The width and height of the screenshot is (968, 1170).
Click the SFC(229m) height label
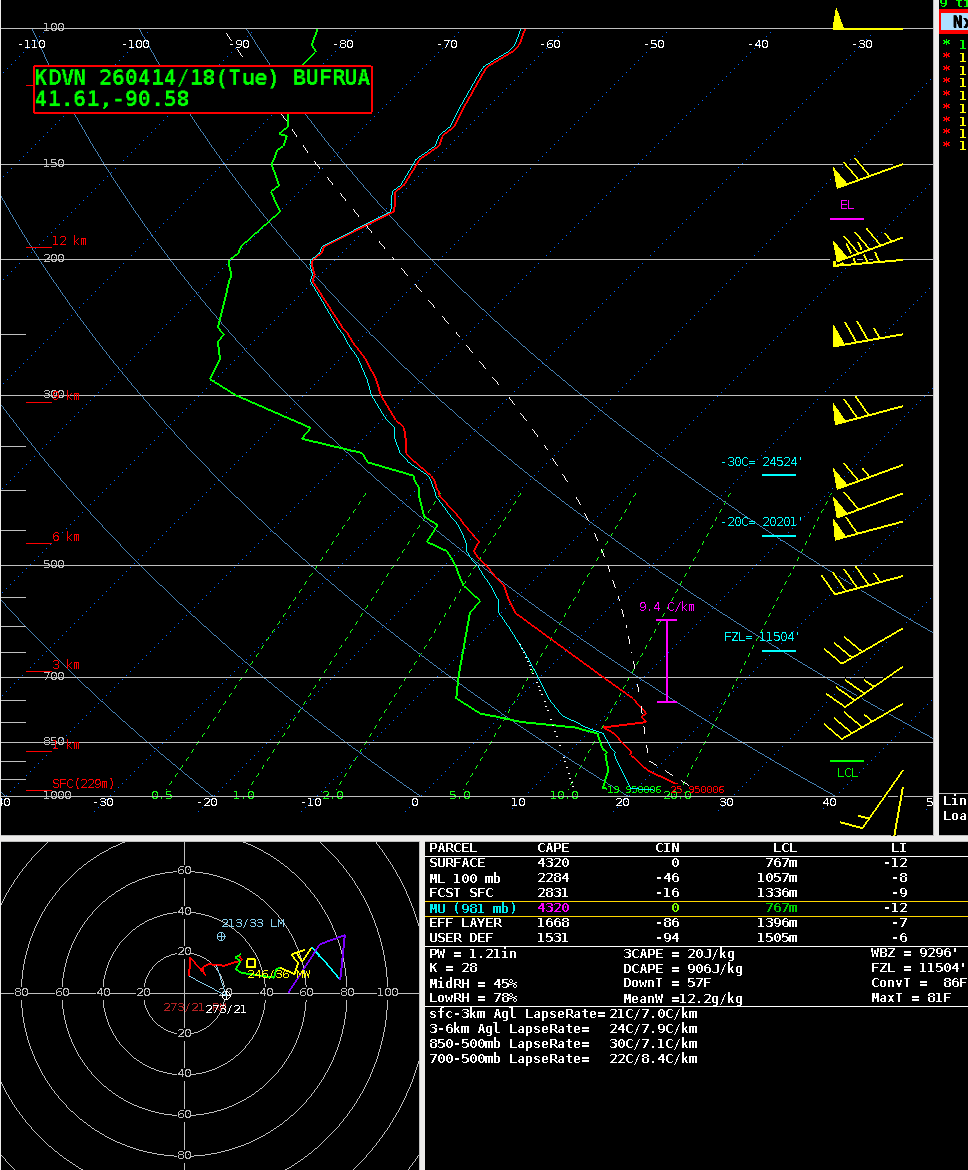click(83, 783)
